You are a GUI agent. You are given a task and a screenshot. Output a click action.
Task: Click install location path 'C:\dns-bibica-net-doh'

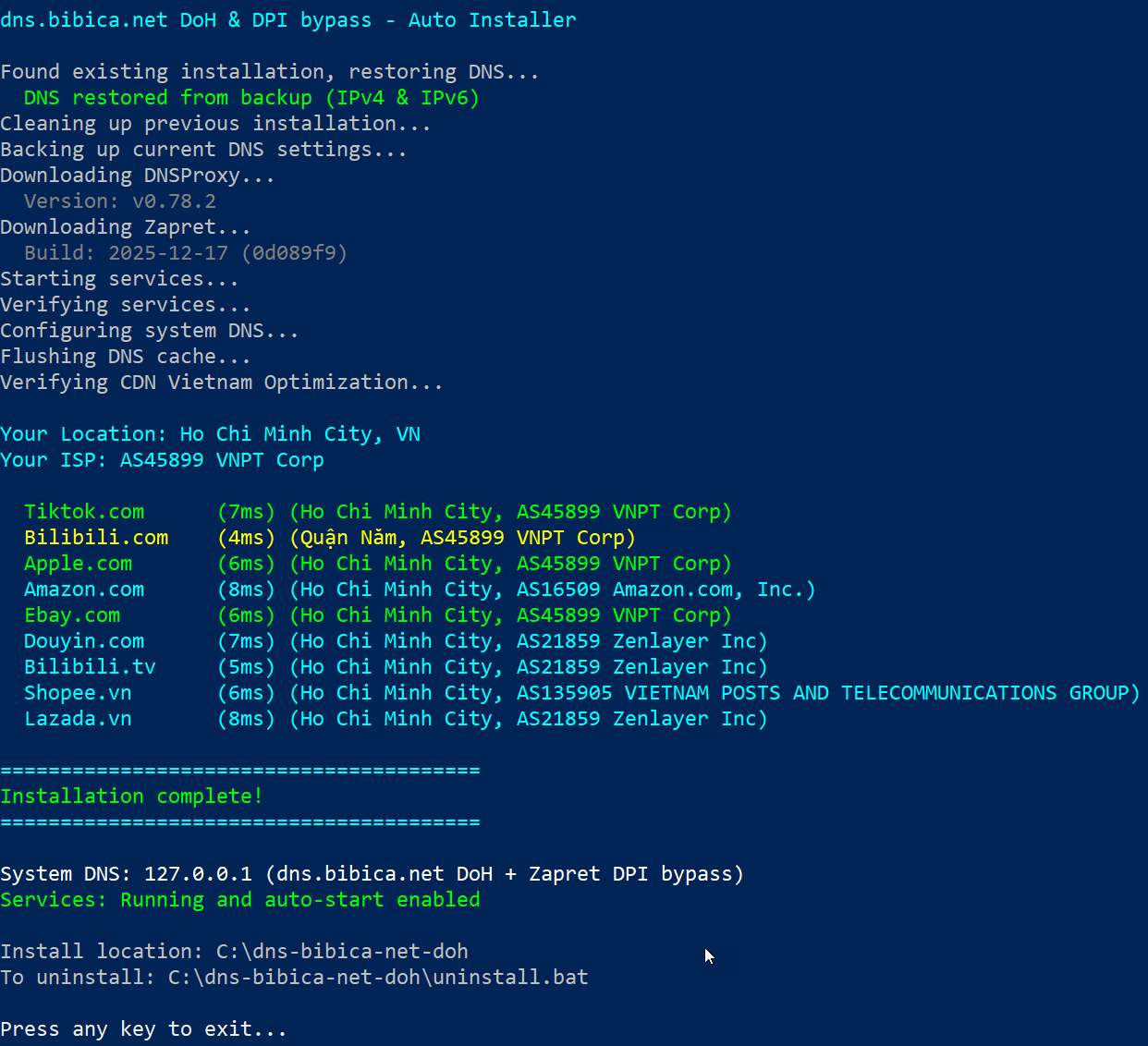point(342,952)
